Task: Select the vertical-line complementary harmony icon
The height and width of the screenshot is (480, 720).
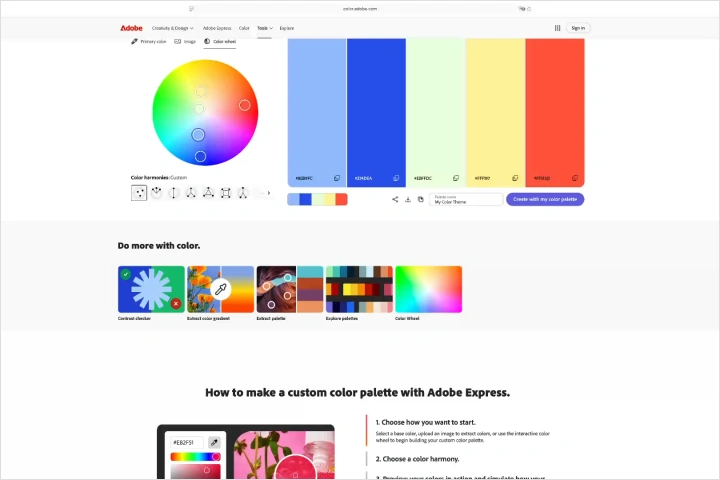Action: (x=174, y=193)
